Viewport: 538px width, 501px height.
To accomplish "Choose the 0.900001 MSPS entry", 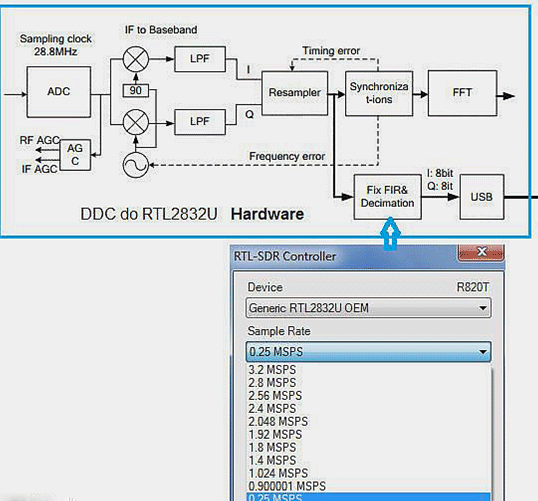I will (x=287, y=486).
